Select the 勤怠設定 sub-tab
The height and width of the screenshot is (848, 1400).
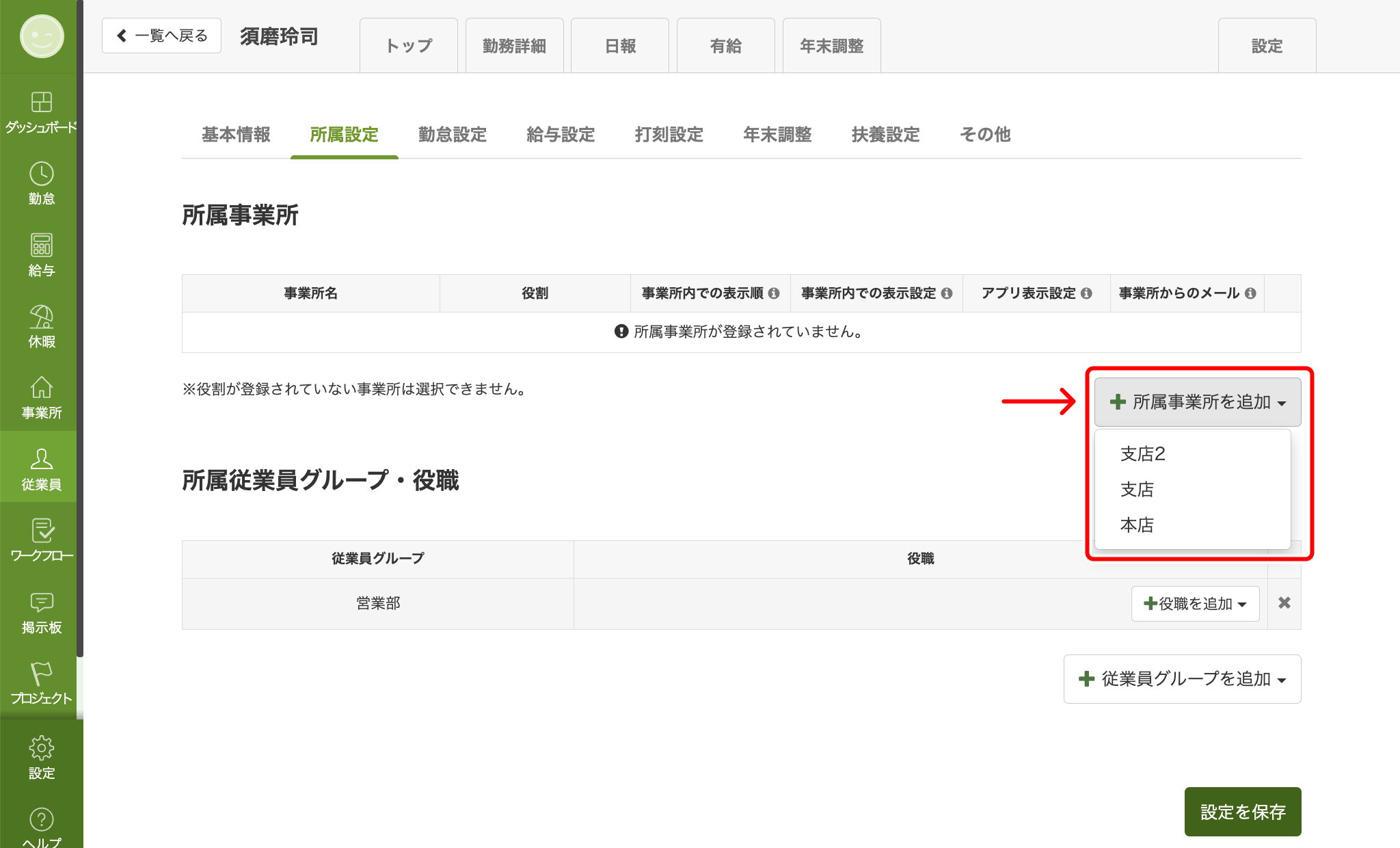click(x=453, y=135)
